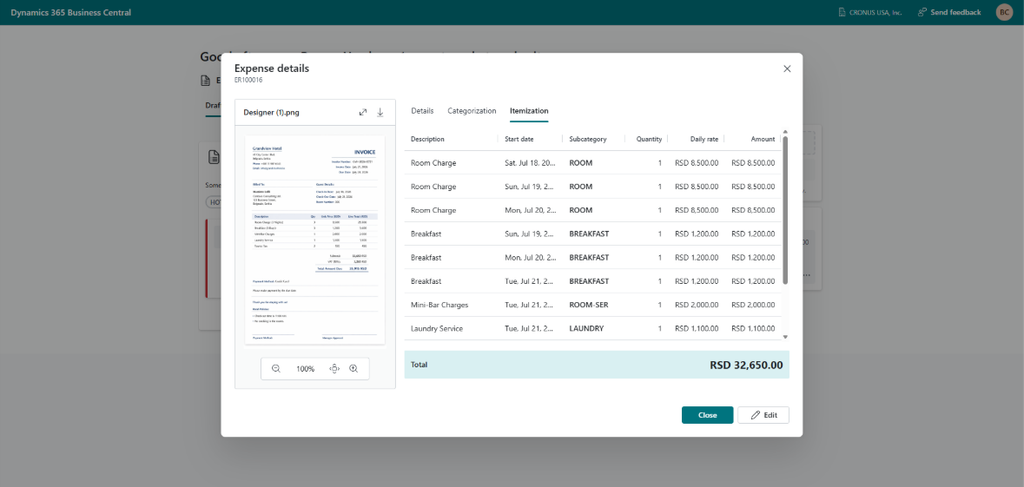Select the Itemization tab
Viewport: 1024px width, 487px height.
click(x=529, y=111)
